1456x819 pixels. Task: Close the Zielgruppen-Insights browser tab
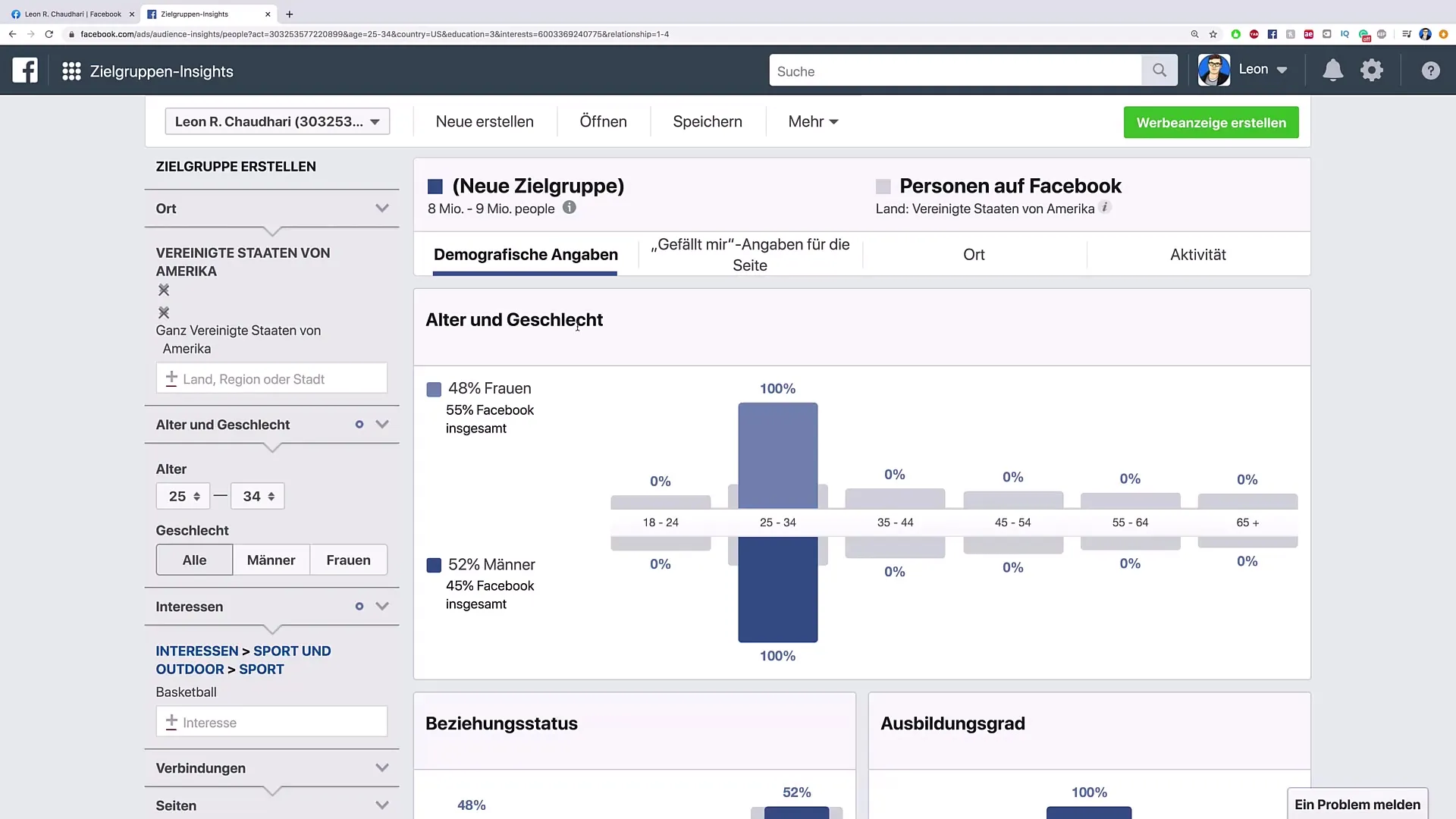268,14
